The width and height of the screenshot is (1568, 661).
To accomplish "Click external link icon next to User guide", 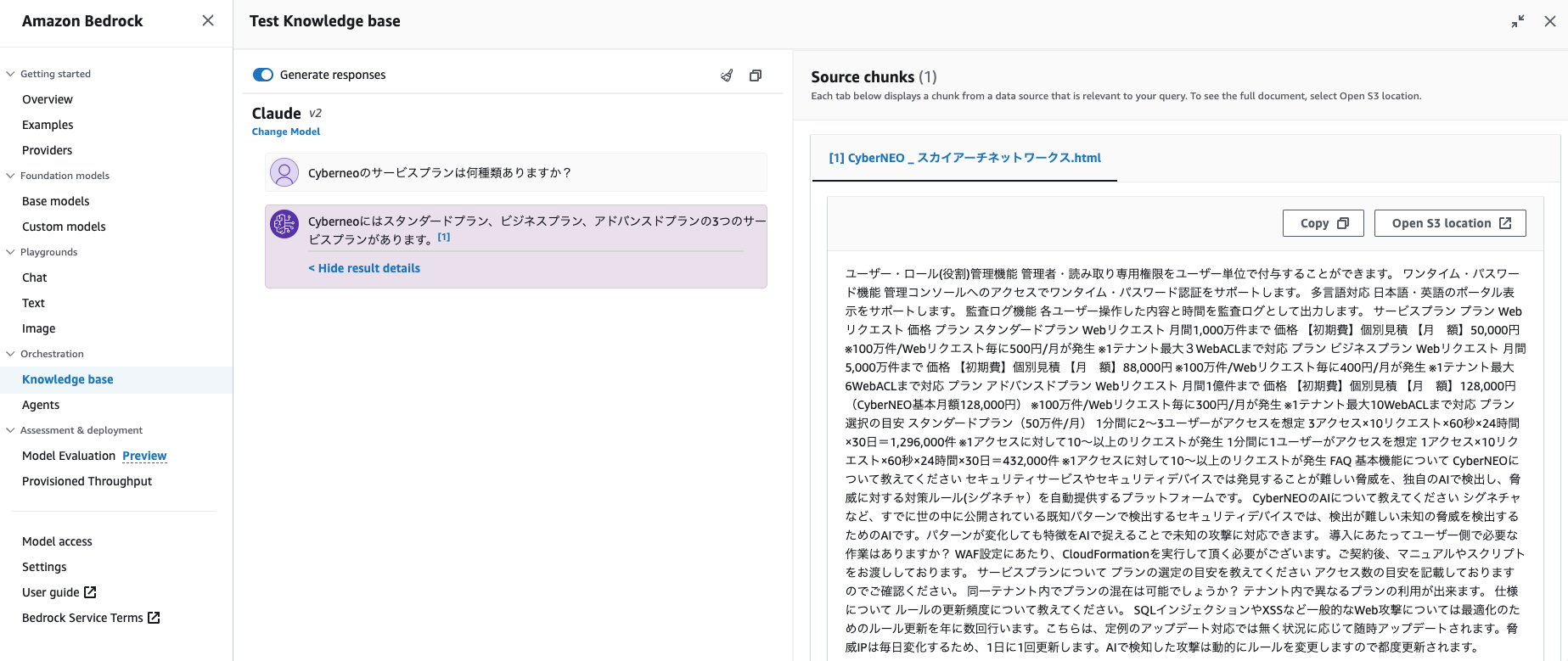I will (90, 592).
